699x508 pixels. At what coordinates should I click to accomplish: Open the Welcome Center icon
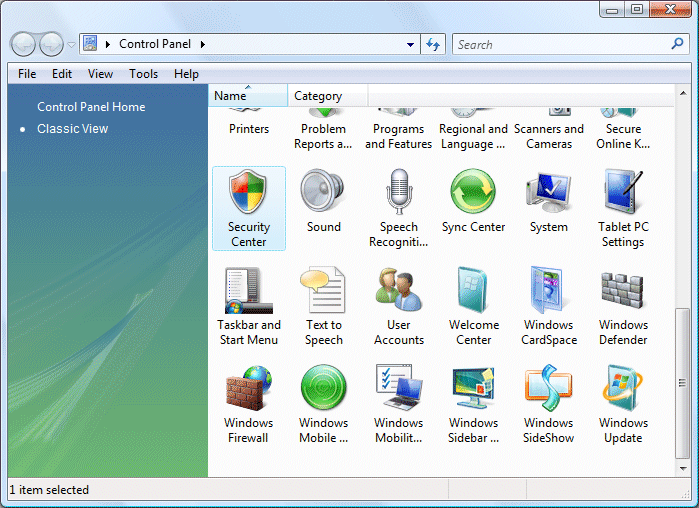coord(473,290)
